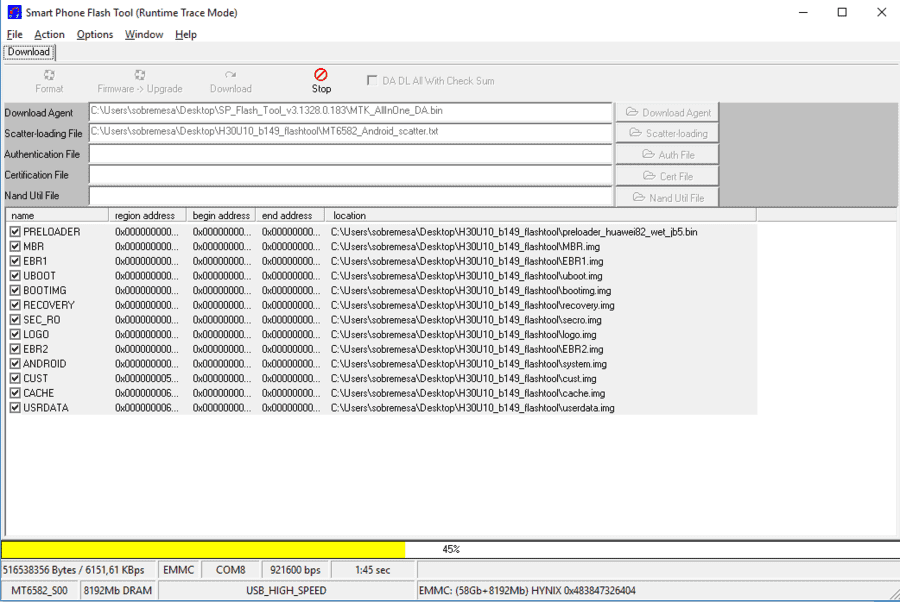Click the 1:45 sec elapsed time
900x602 pixels.
pos(373,570)
